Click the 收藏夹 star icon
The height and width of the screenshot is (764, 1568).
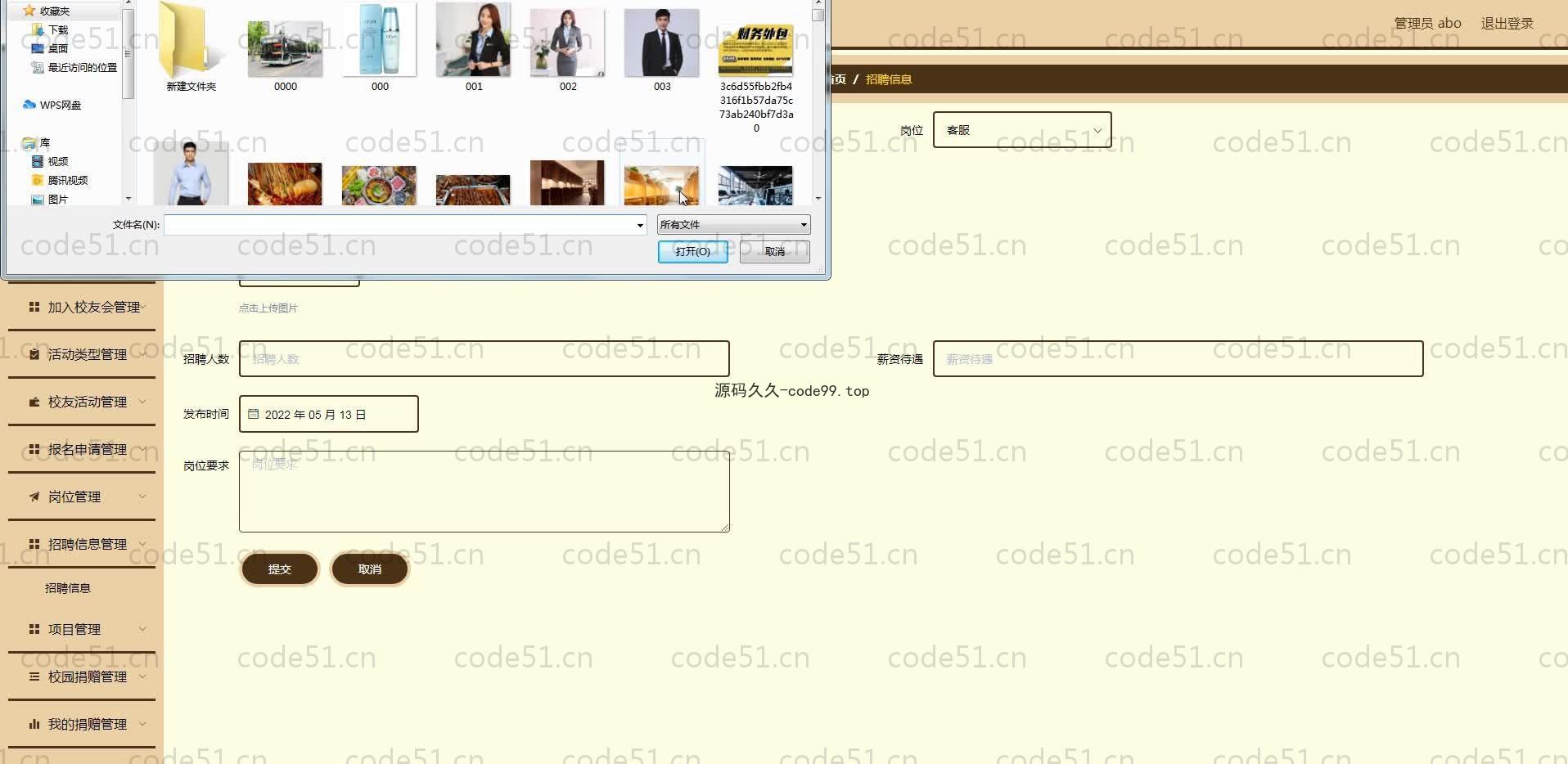coord(29,11)
